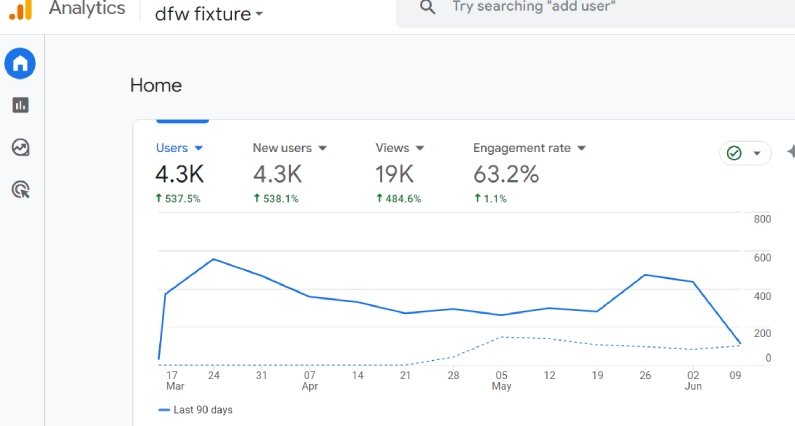Open the Reports bar chart icon
Viewport: 795px width, 426px height.
pos(20,105)
